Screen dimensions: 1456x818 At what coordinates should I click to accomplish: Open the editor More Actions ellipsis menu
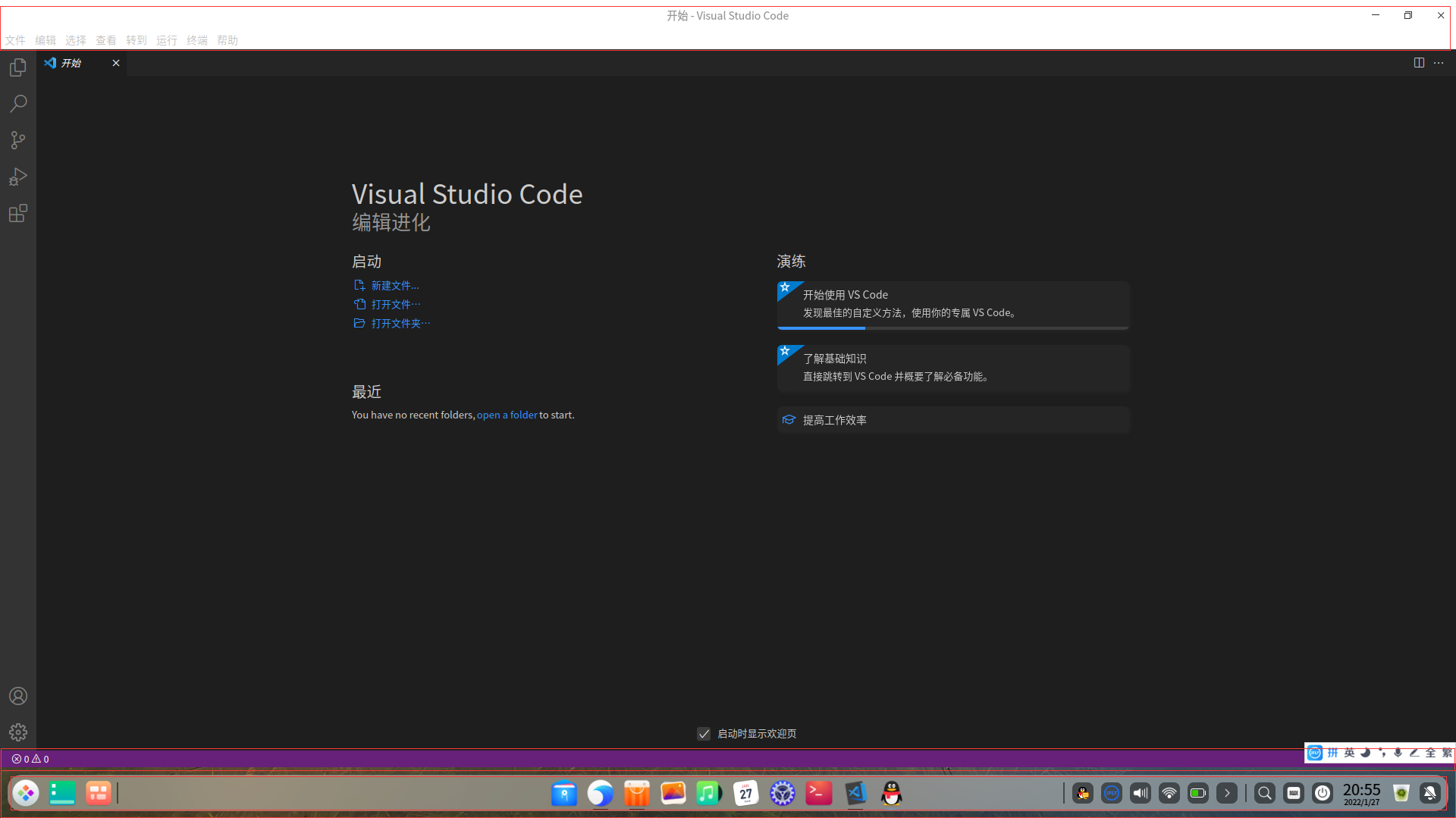pos(1439,63)
